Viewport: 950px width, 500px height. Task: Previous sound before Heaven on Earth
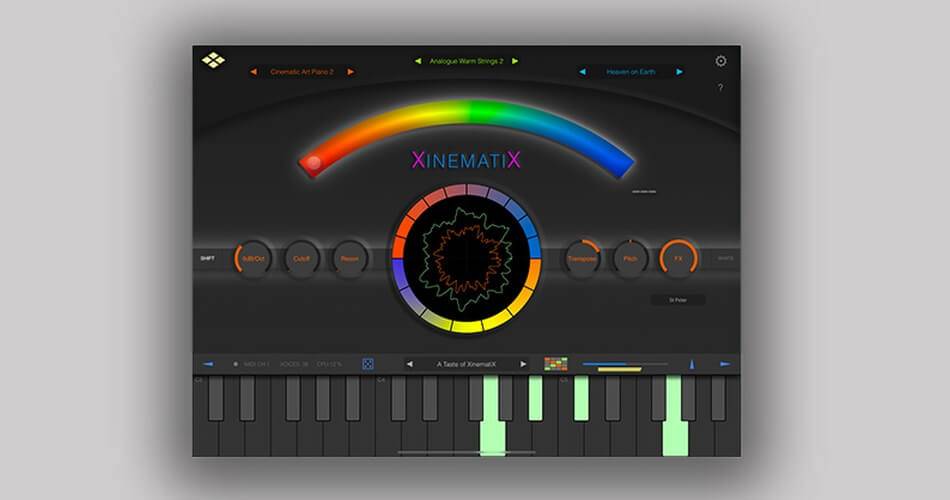pyautogui.click(x=582, y=72)
